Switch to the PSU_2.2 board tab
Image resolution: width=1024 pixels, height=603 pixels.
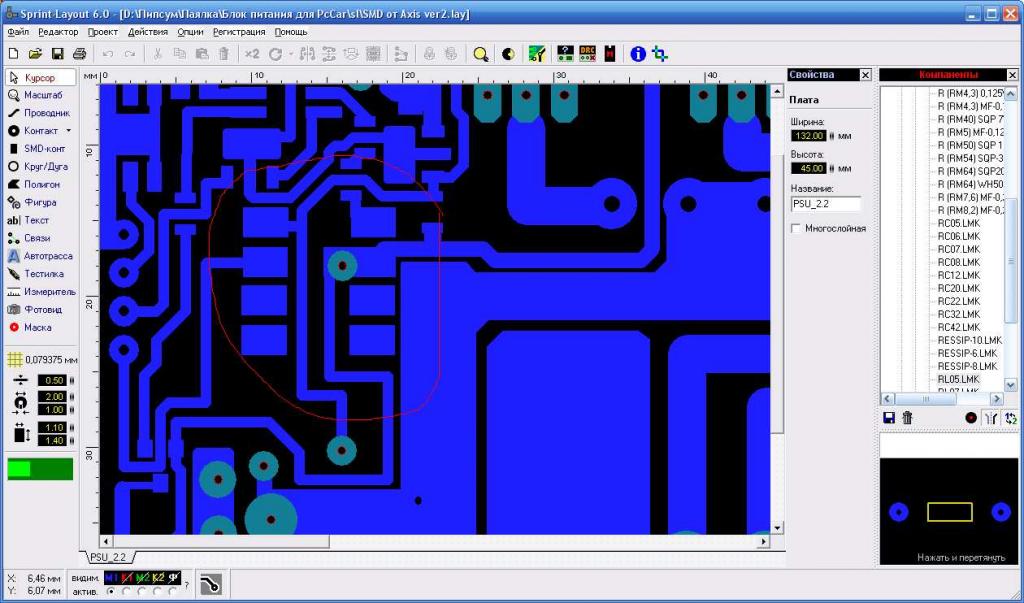[108, 557]
